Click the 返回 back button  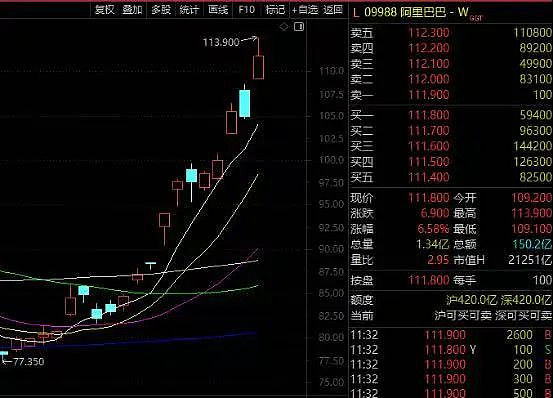(333, 10)
